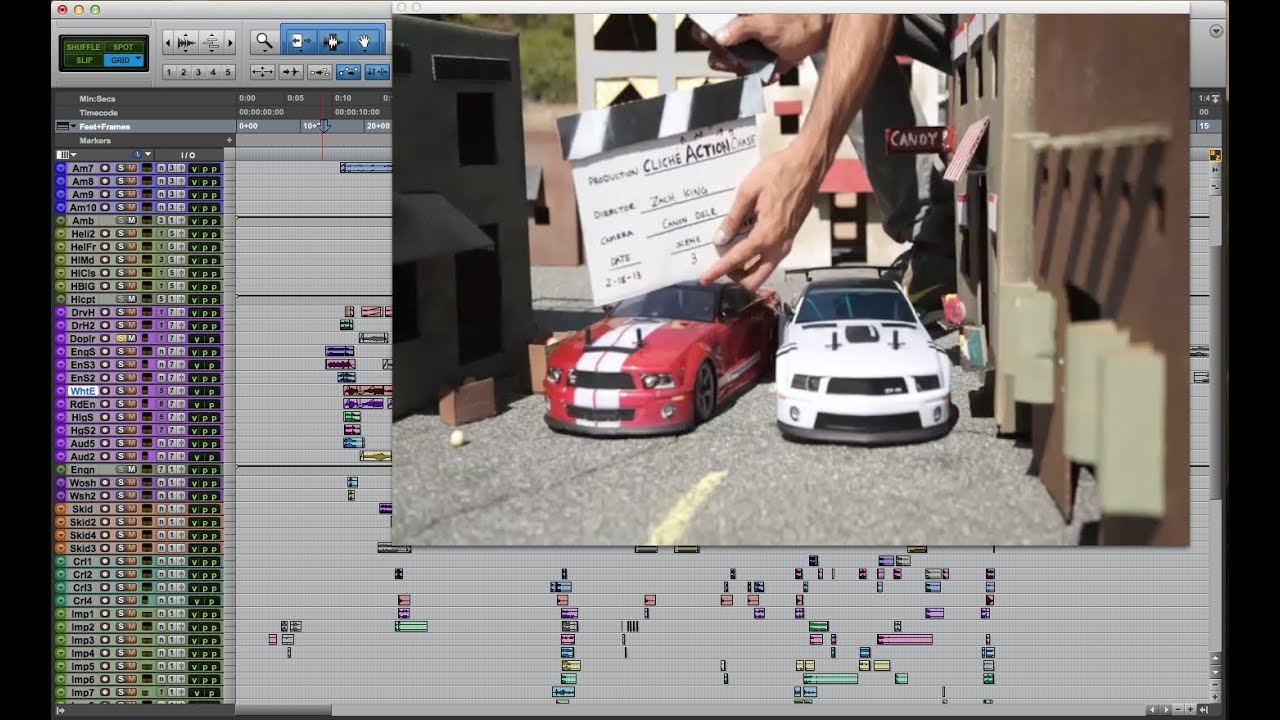Select the Zoomer magnifier tool
Image resolution: width=1280 pixels, height=720 pixels.
tap(264, 41)
